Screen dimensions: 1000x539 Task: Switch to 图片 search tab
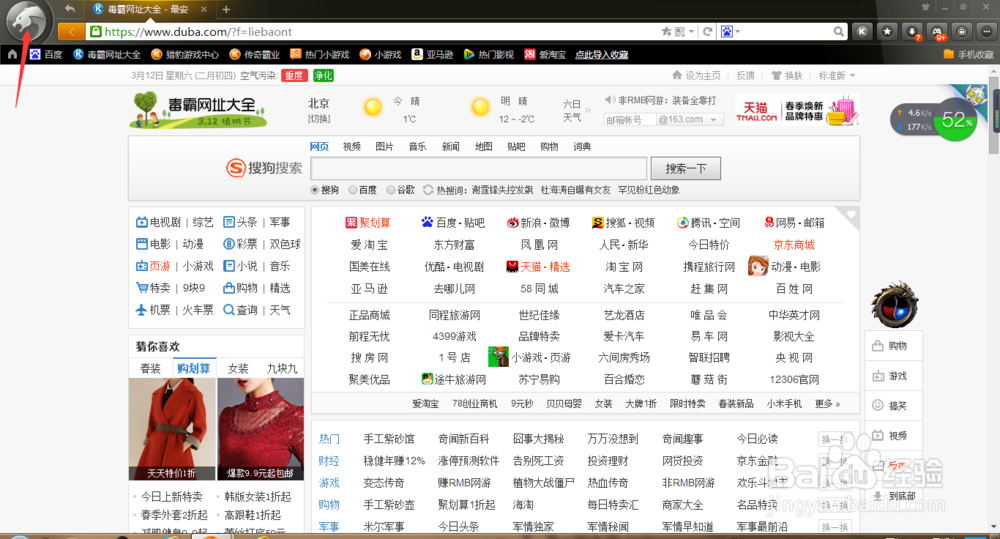(384, 146)
